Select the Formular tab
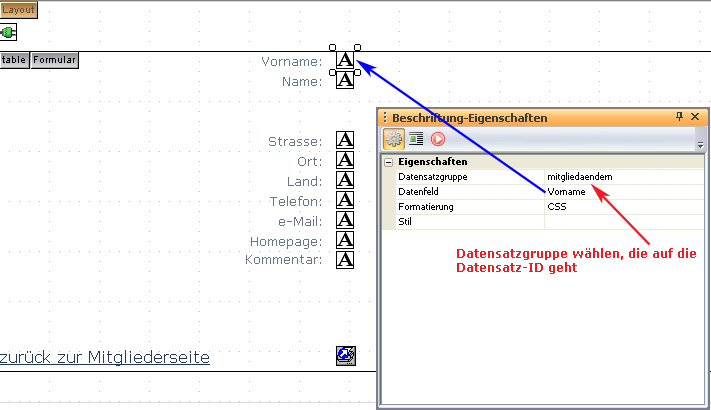Screen dimensions: 711x410 click(54, 60)
